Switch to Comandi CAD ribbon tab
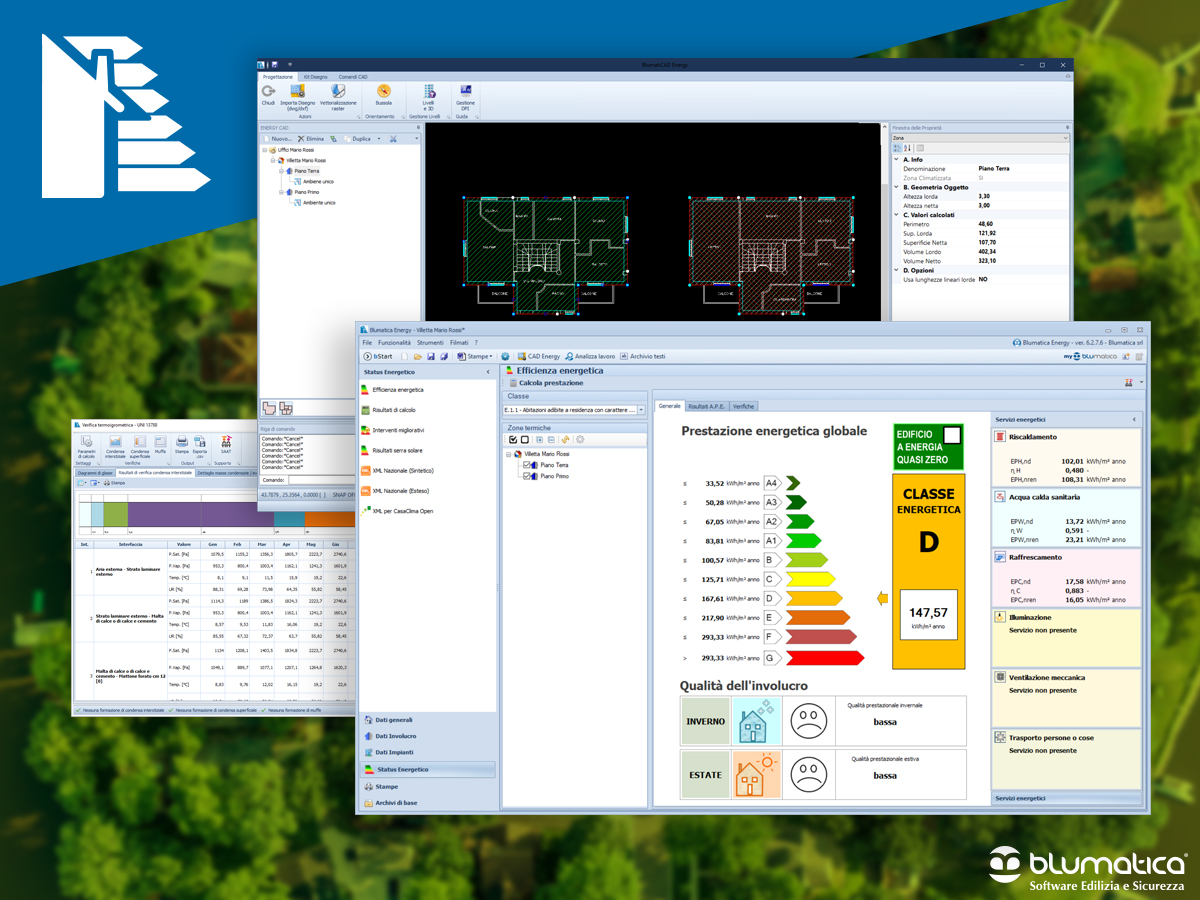1200x900 pixels. pyautogui.click(x=355, y=76)
